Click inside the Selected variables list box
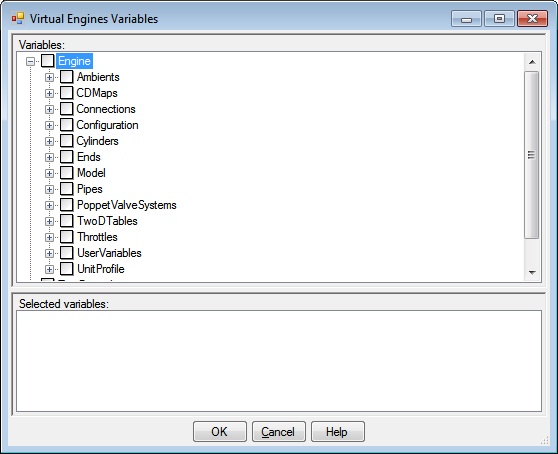The image size is (558, 454). (279, 361)
